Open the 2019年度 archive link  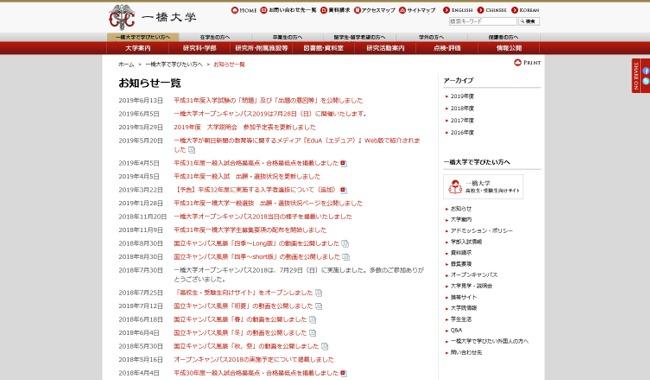point(462,96)
